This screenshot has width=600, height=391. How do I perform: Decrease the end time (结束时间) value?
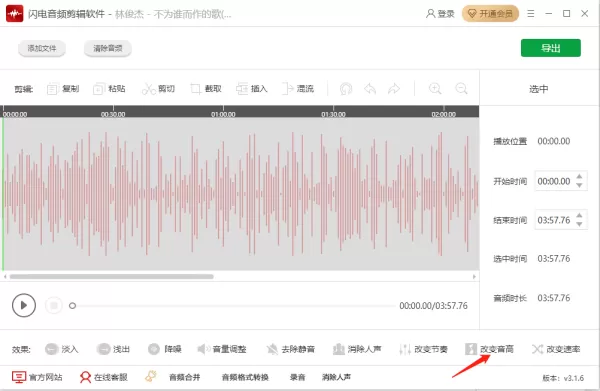[579, 224]
